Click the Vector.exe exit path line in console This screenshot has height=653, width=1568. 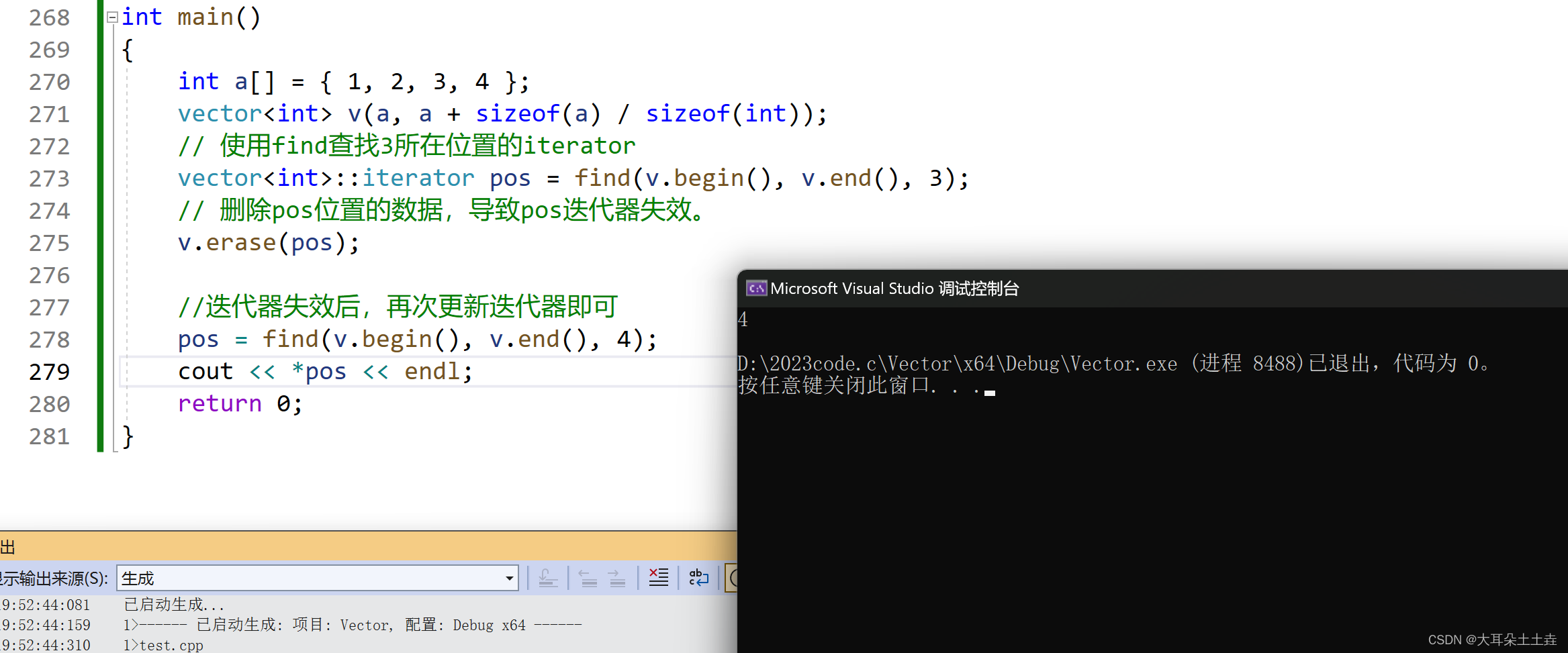point(1113,364)
